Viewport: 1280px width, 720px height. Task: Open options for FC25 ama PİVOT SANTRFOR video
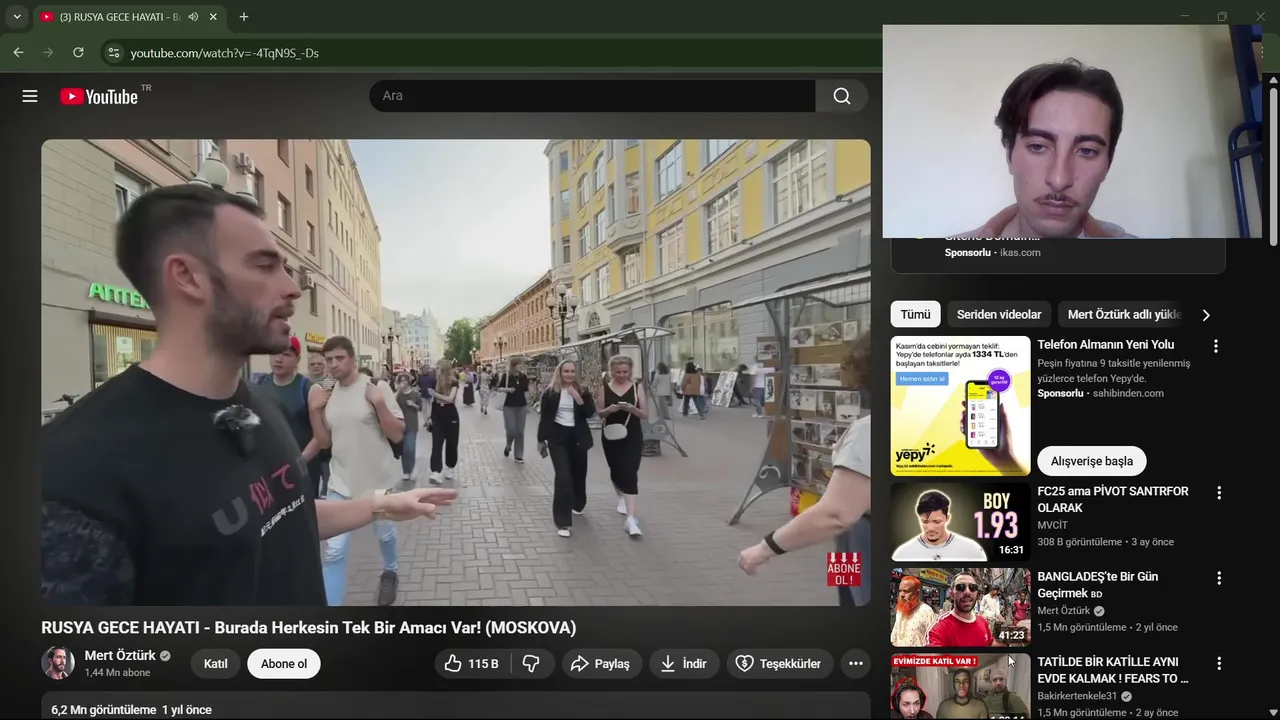point(1219,493)
